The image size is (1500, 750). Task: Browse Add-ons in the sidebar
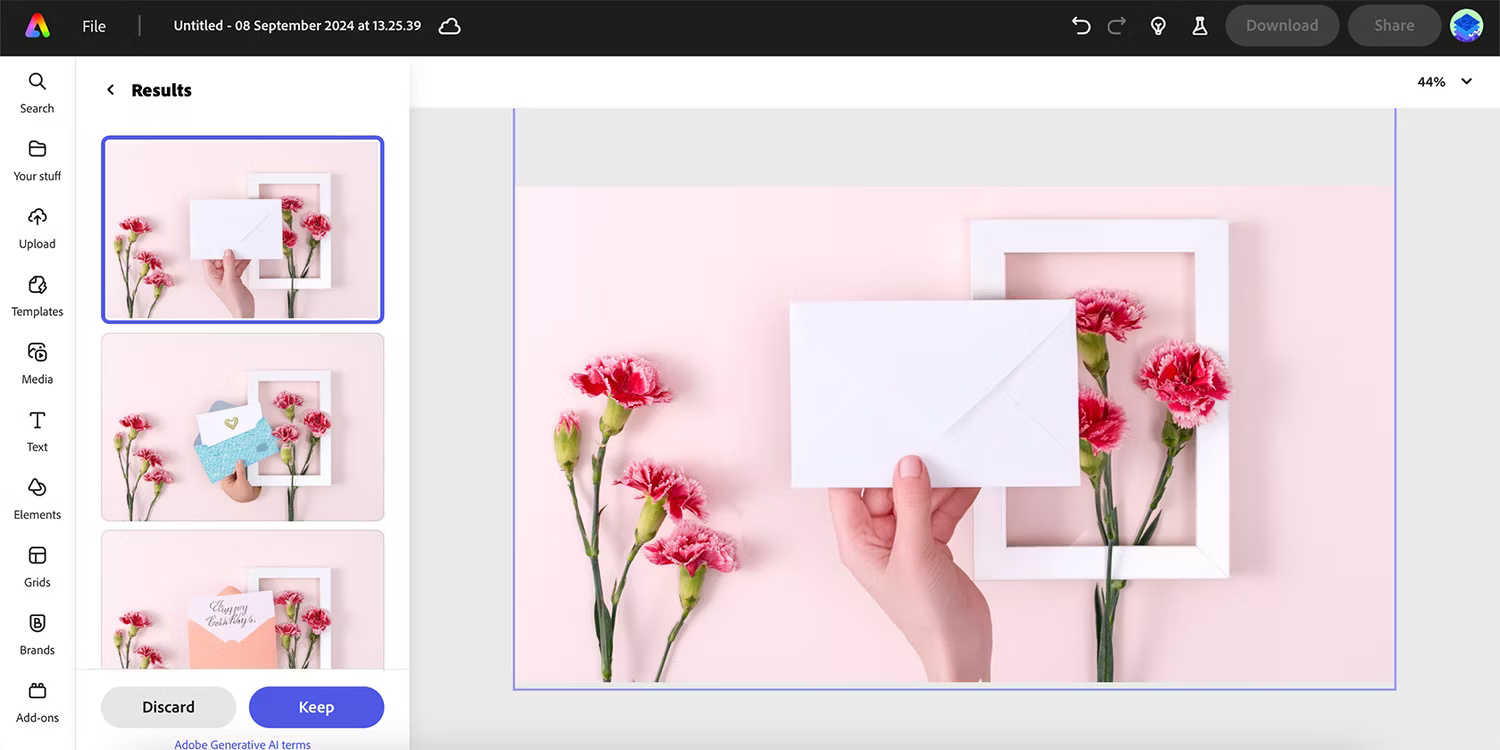pos(37,701)
